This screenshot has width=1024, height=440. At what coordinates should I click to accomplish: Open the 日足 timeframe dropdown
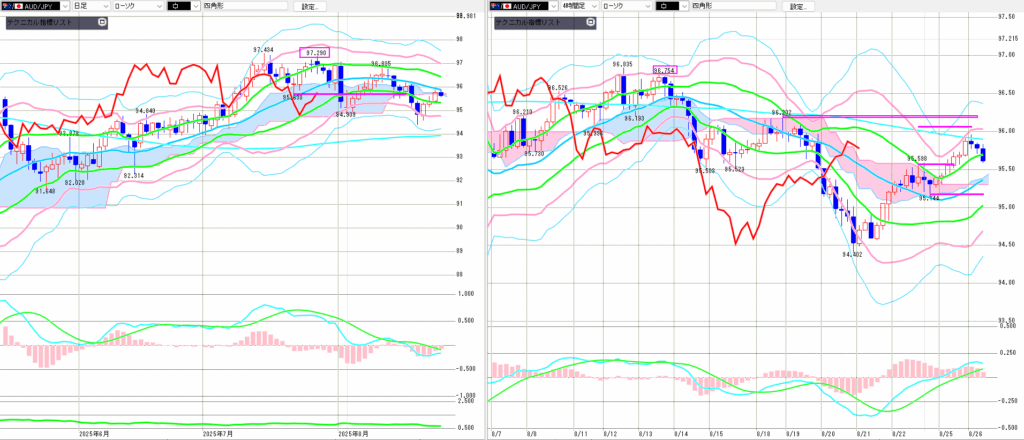click(x=91, y=6)
